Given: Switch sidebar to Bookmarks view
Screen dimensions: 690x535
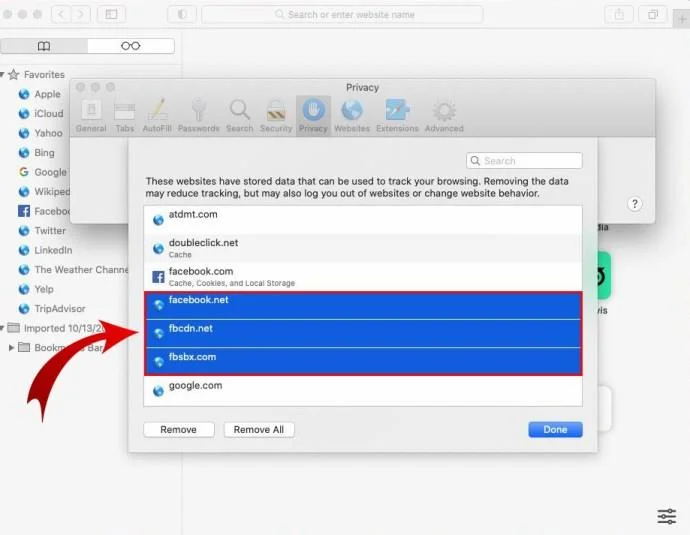Looking at the screenshot, I should [44, 46].
